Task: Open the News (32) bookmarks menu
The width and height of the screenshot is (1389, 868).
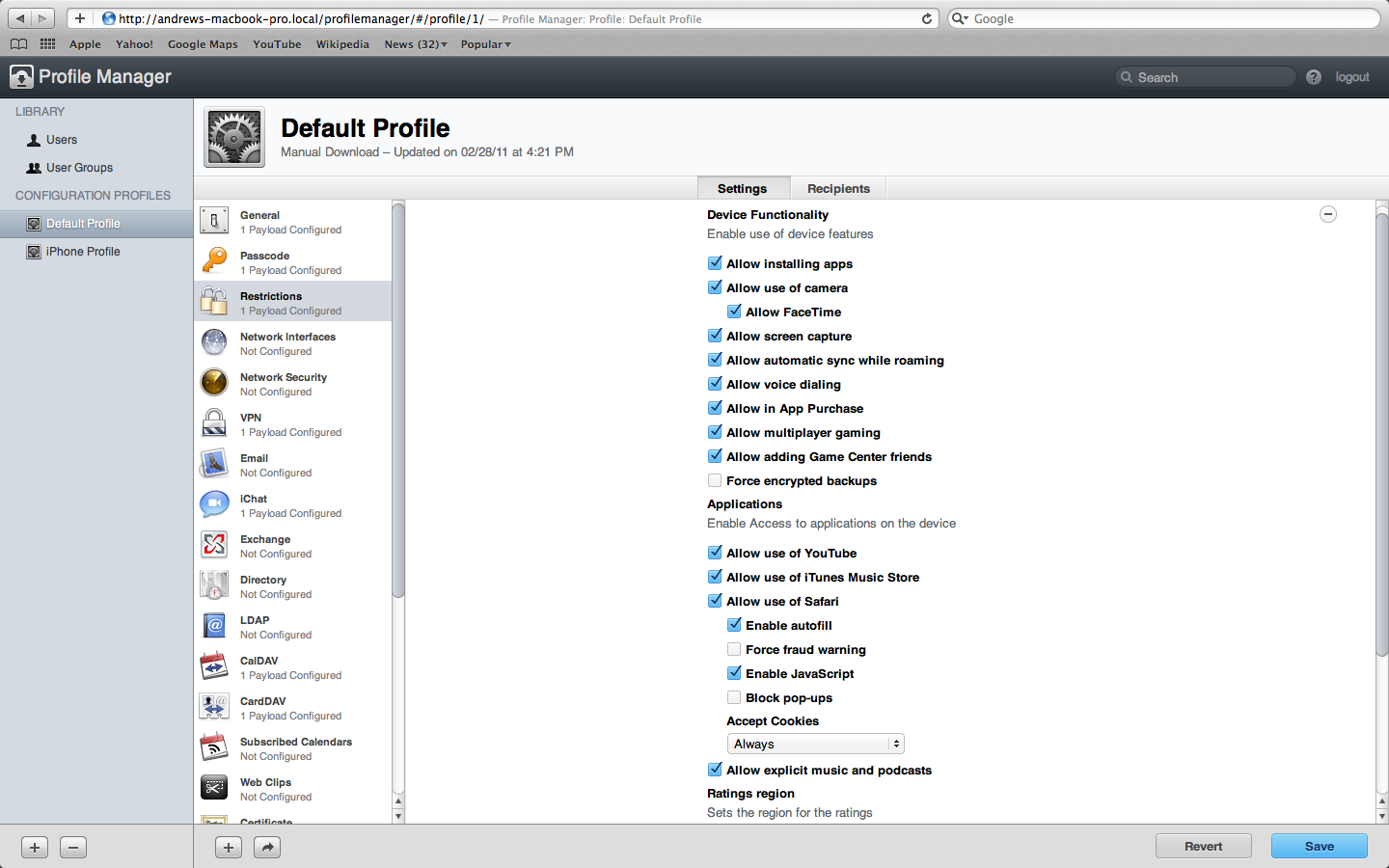Action: pyautogui.click(x=416, y=44)
